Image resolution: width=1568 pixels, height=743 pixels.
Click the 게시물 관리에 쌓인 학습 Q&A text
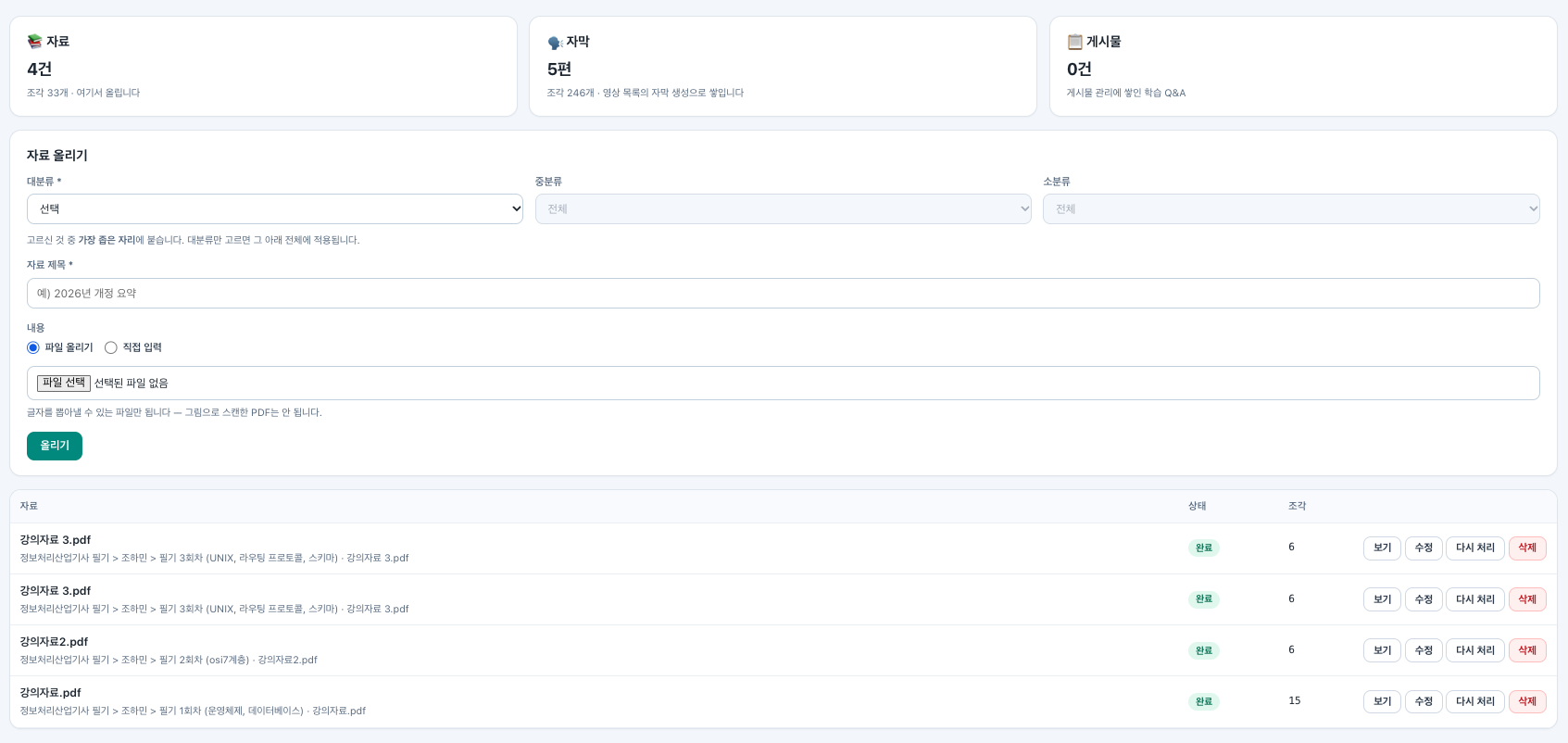pos(1126,93)
